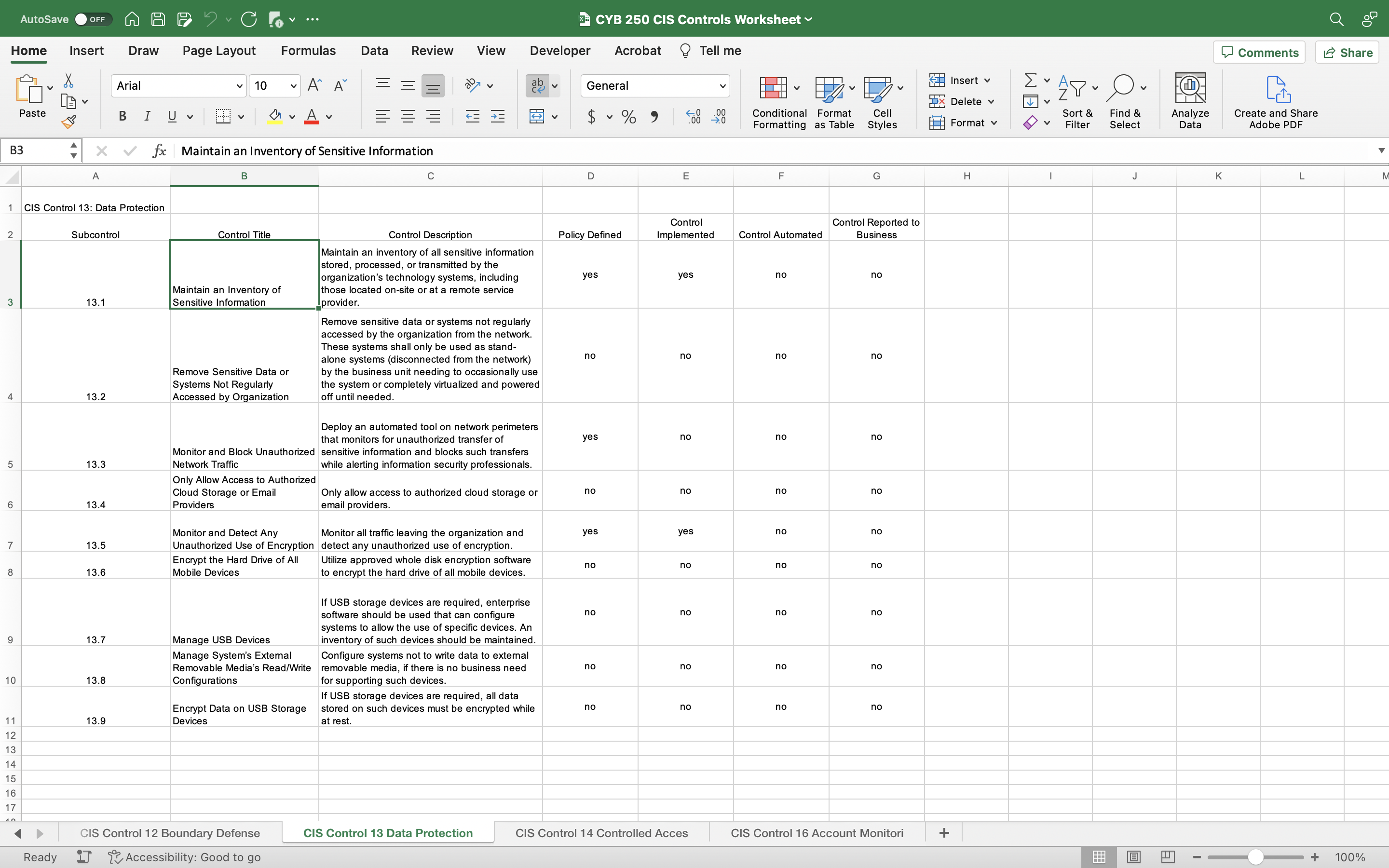Switch to CIS Control 14 Controlled Acces sheet
Image resolution: width=1389 pixels, height=868 pixels.
coord(601,832)
